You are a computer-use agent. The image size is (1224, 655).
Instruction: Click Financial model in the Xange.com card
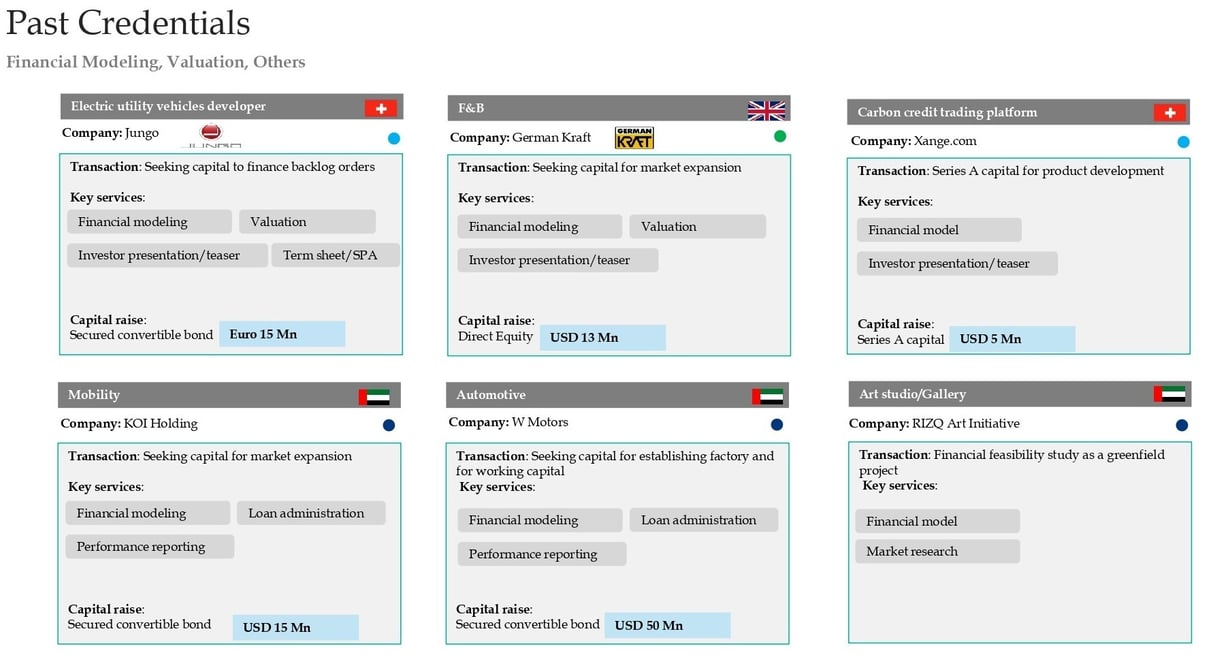pyautogui.click(x=939, y=230)
